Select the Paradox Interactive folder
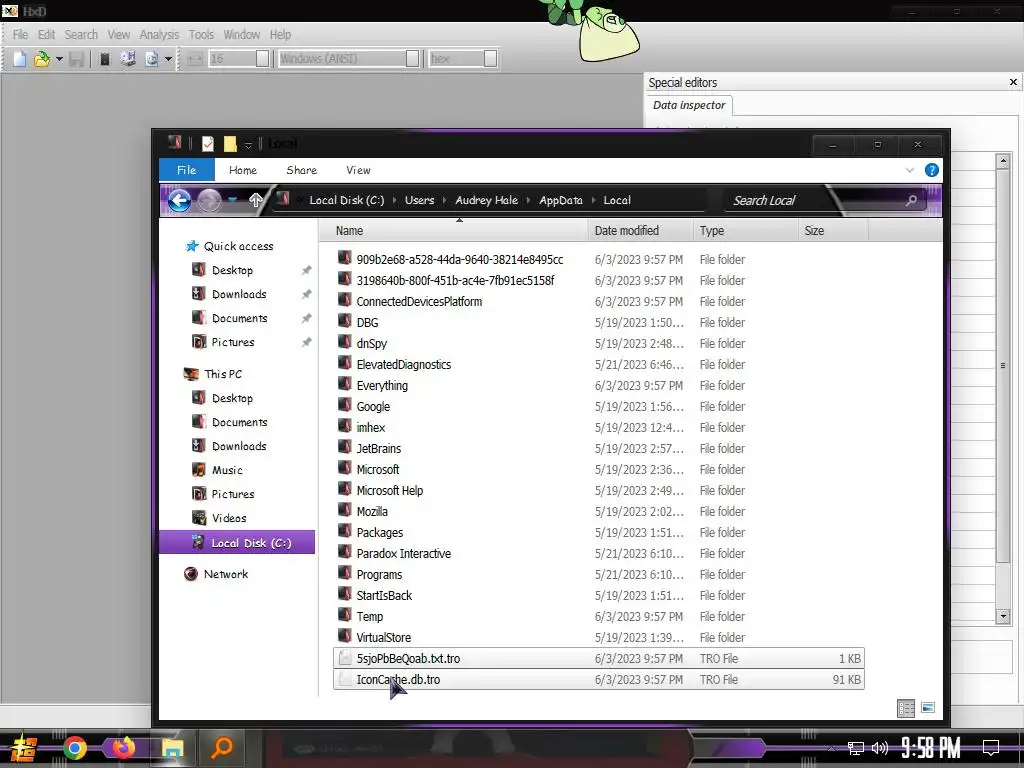Screen dimensions: 1024x768 pyautogui.click(x=404, y=554)
